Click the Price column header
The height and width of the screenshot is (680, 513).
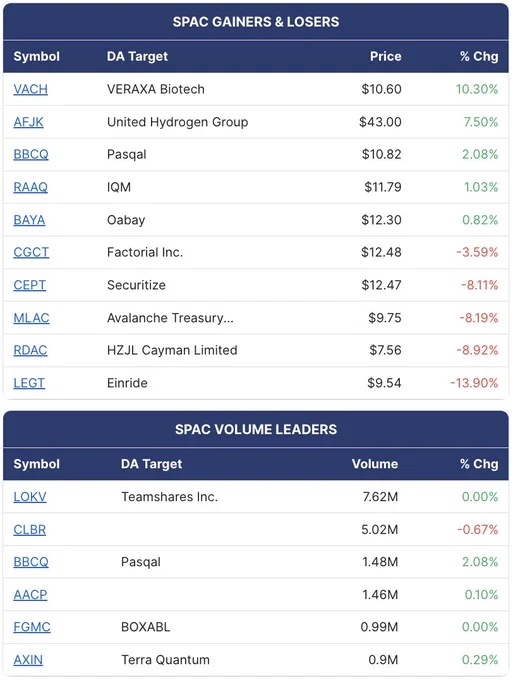[x=386, y=56]
